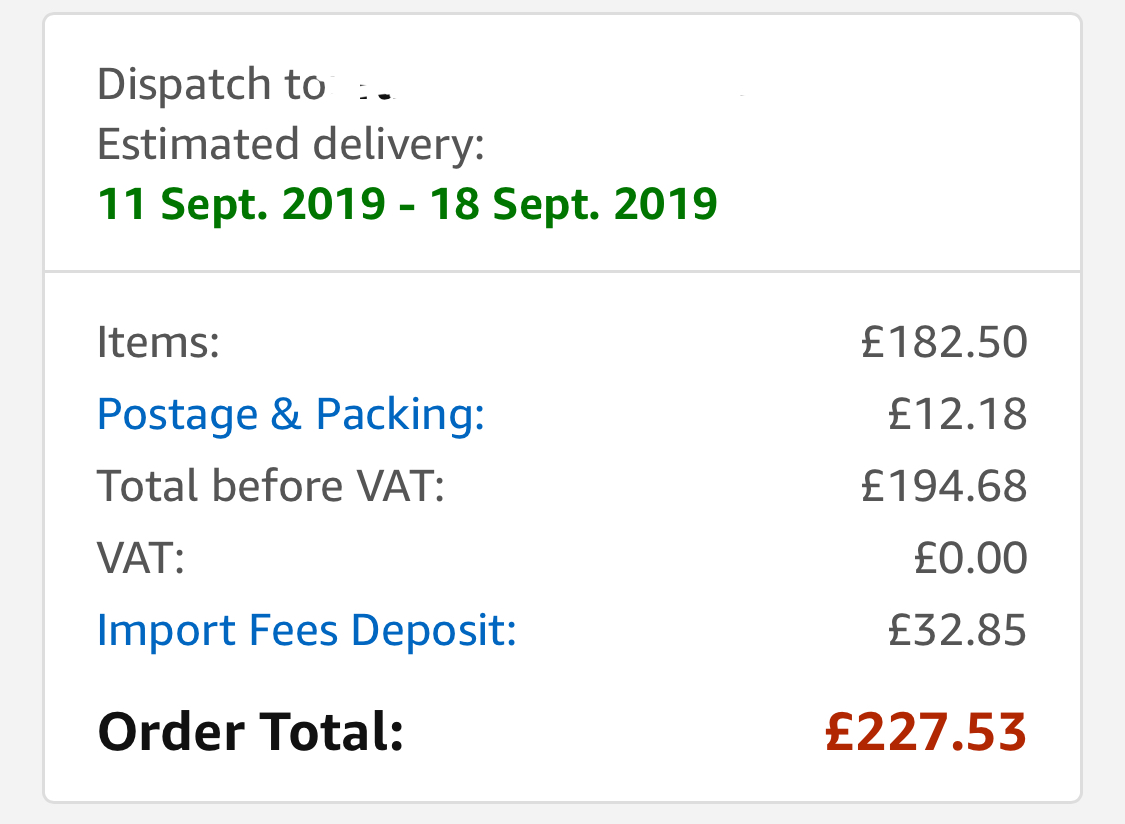Click the Total before VAT label
Screen dimensions: 1125x824
(270, 486)
